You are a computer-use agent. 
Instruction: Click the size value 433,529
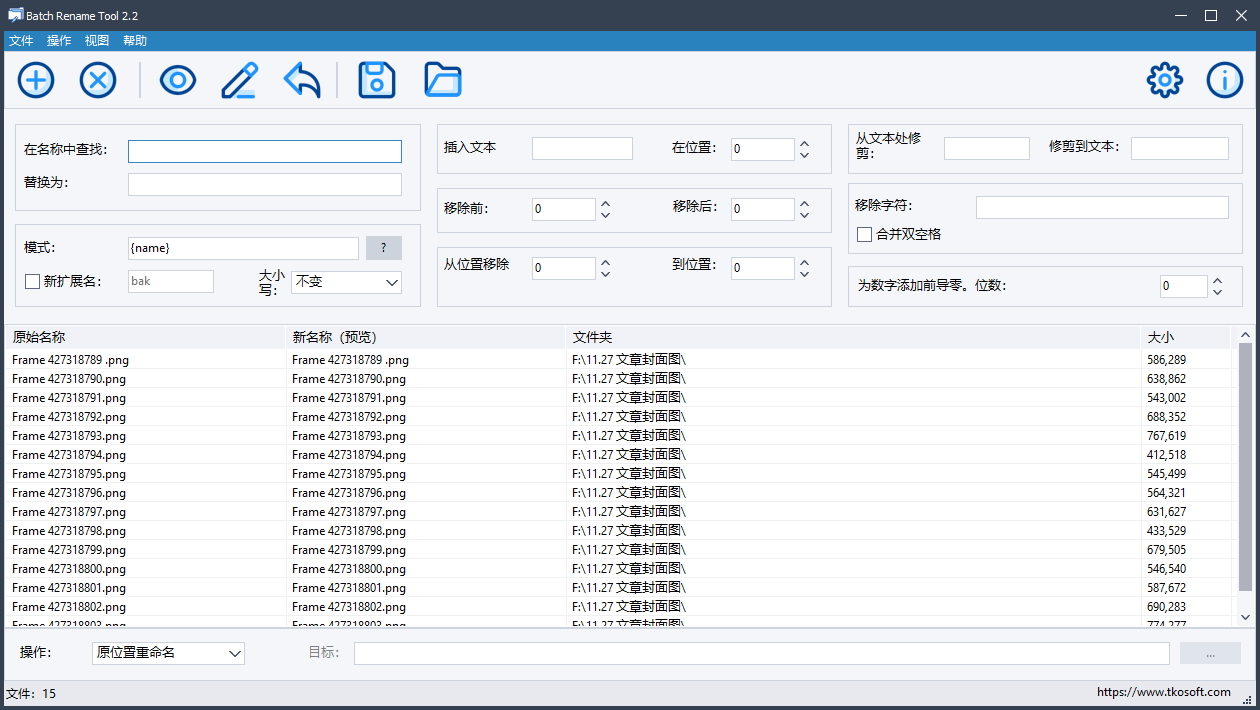(x=1167, y=531)
